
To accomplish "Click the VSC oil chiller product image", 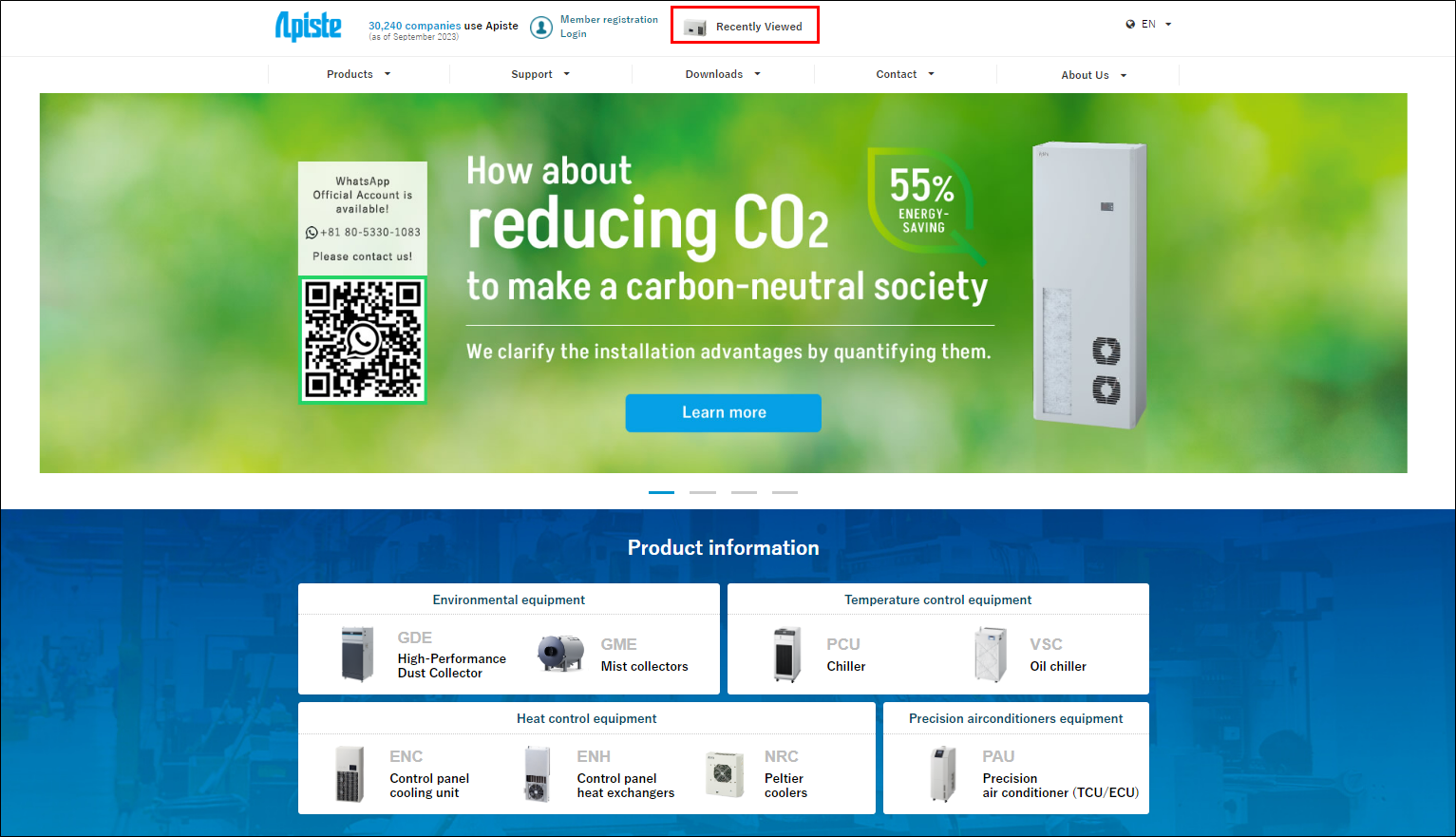I will 991,654.
